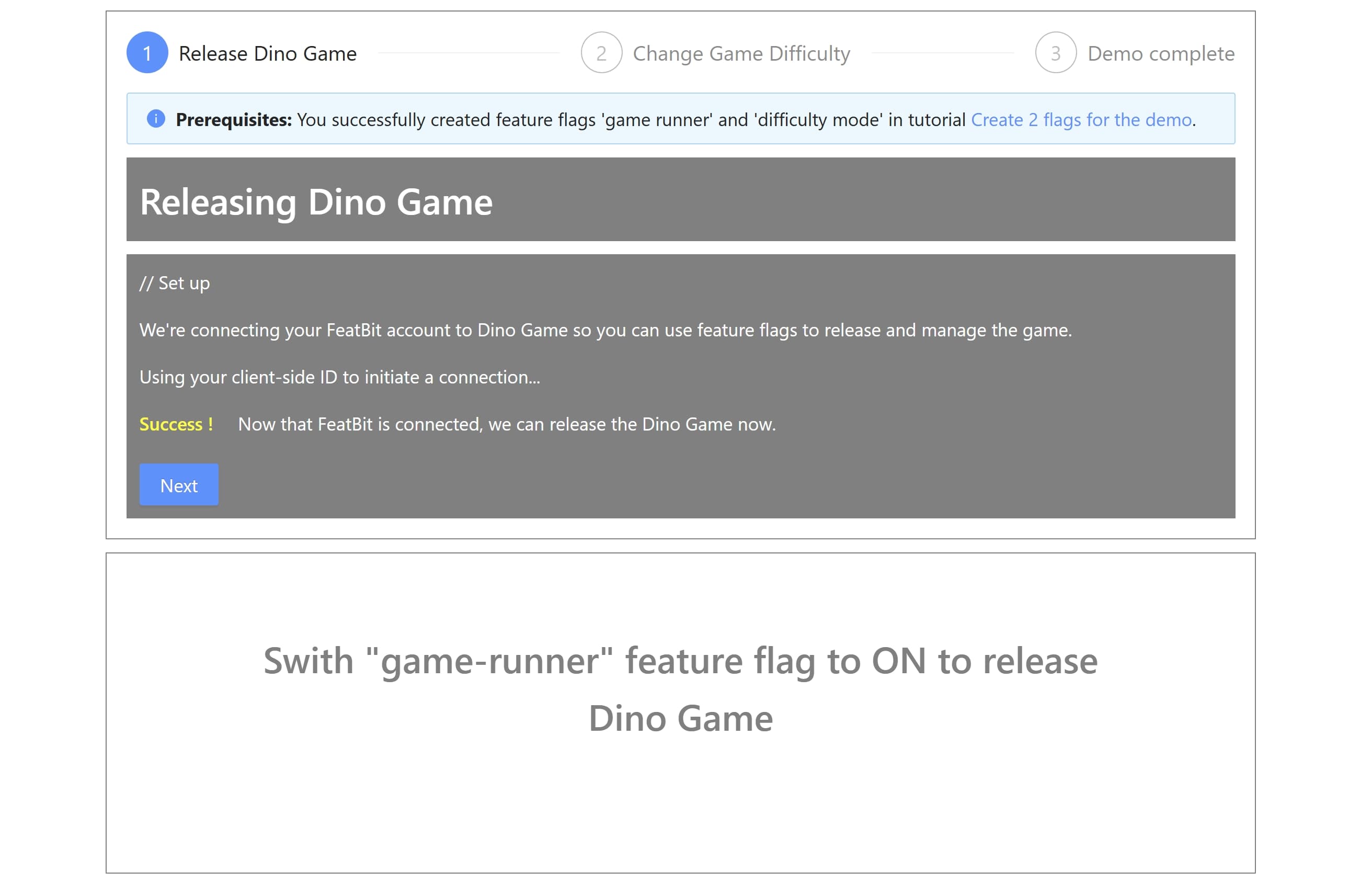Click the Releasing Dino Game heading

click(316, 202)
